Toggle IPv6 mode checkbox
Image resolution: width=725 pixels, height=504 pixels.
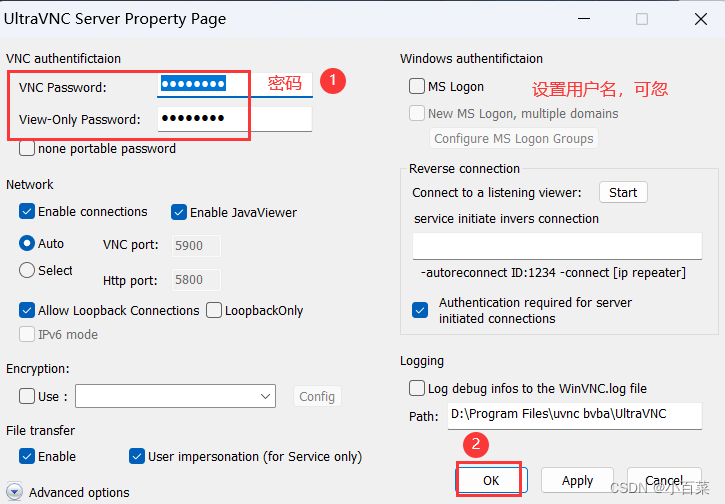pos(27,334)
